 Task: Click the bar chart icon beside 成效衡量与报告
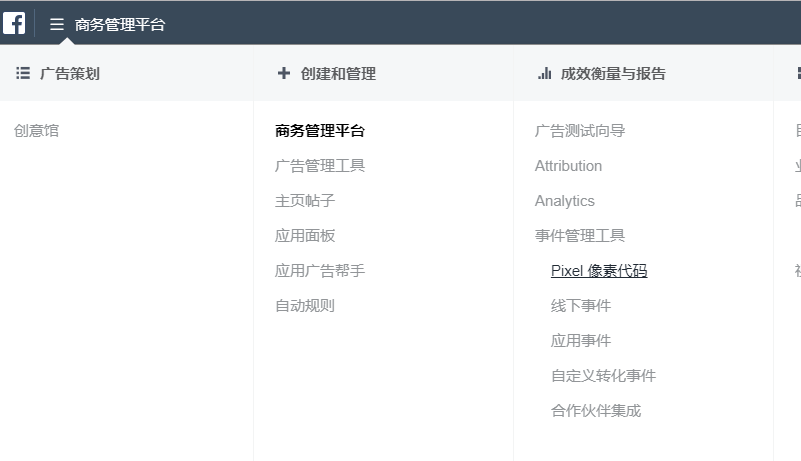tap(545, 74)
